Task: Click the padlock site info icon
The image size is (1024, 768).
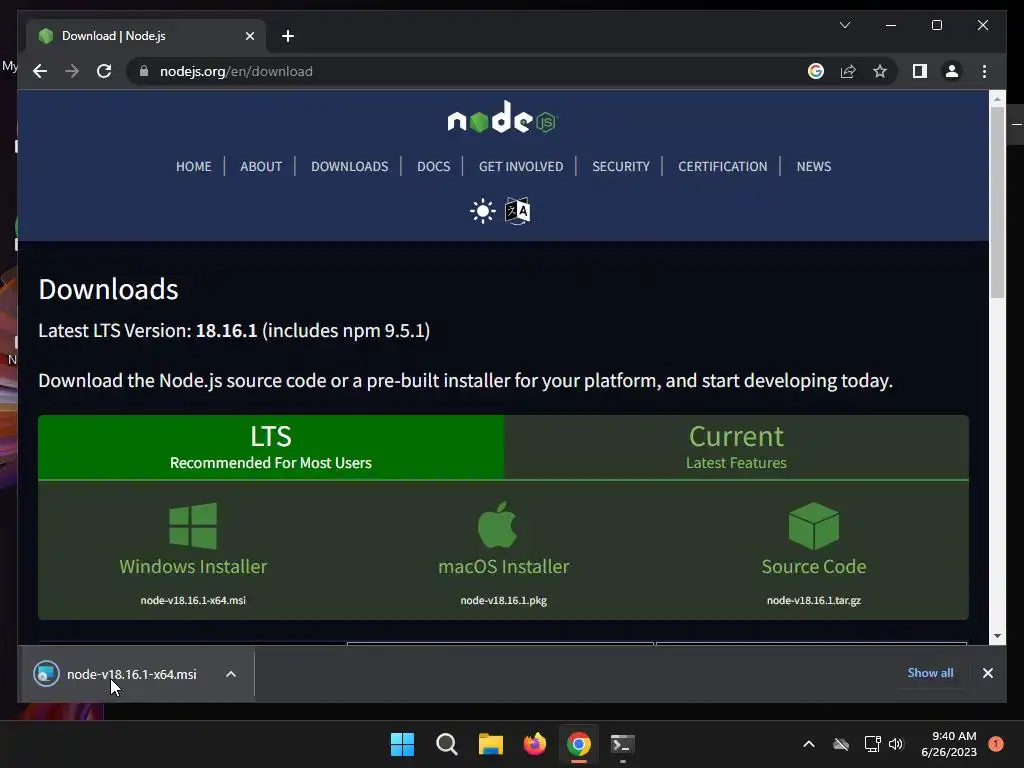Action: click(x=144, y=71)
